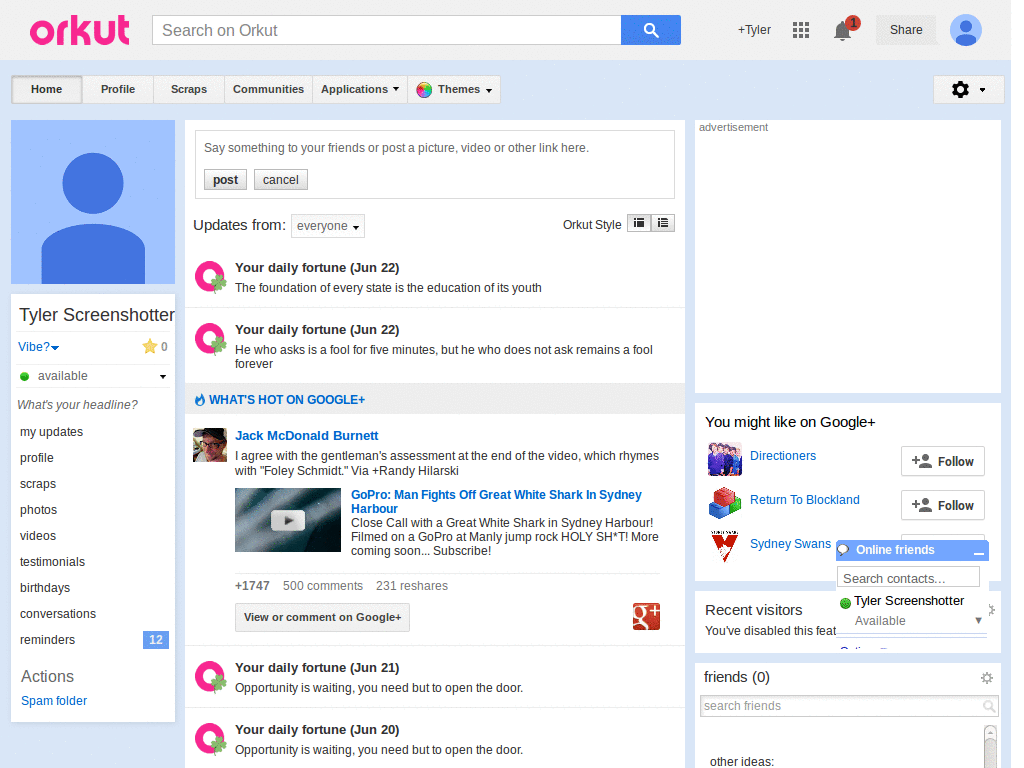Click the large profile picture placeholder

coord(93,202)
